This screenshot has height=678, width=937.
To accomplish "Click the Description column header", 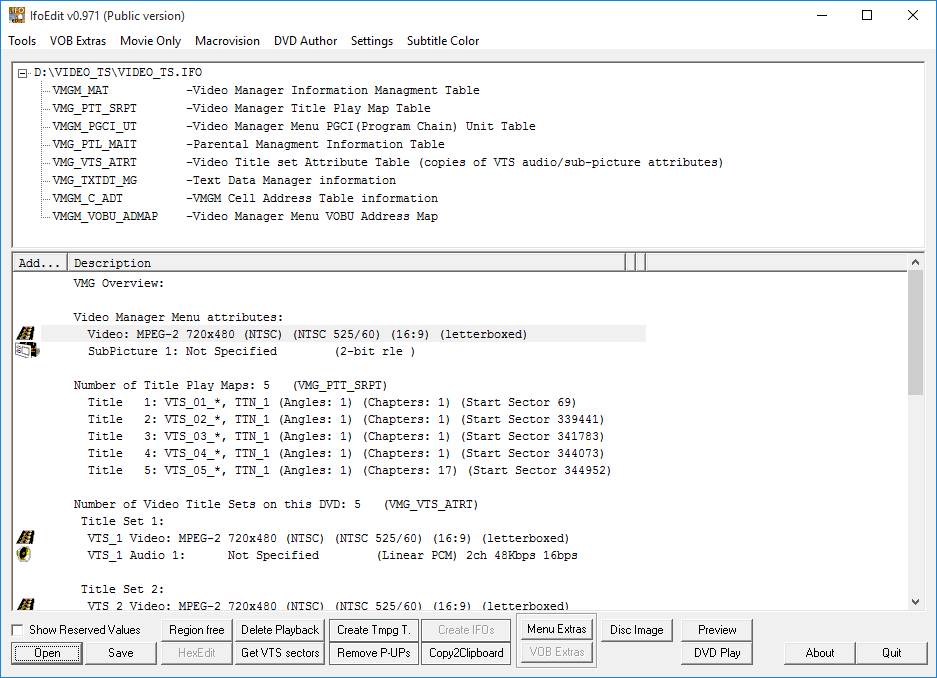I will click(347, 263).
